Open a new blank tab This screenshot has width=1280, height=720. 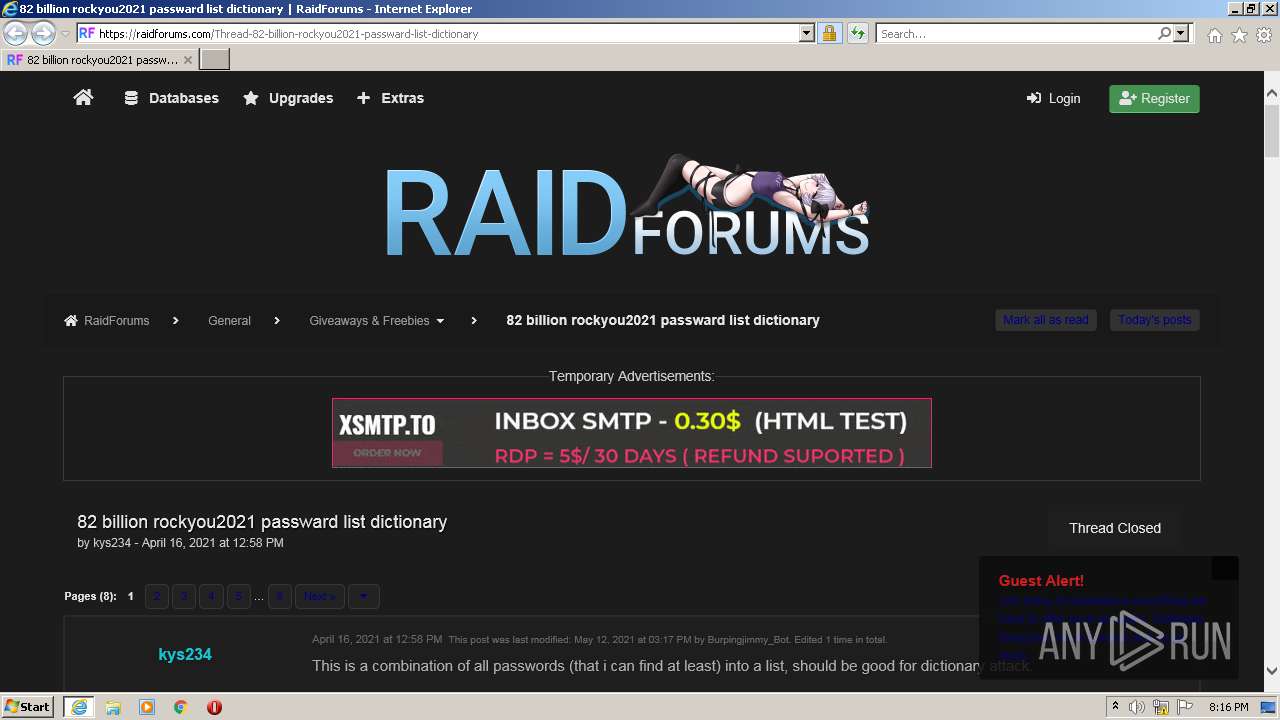click(215, 60)
